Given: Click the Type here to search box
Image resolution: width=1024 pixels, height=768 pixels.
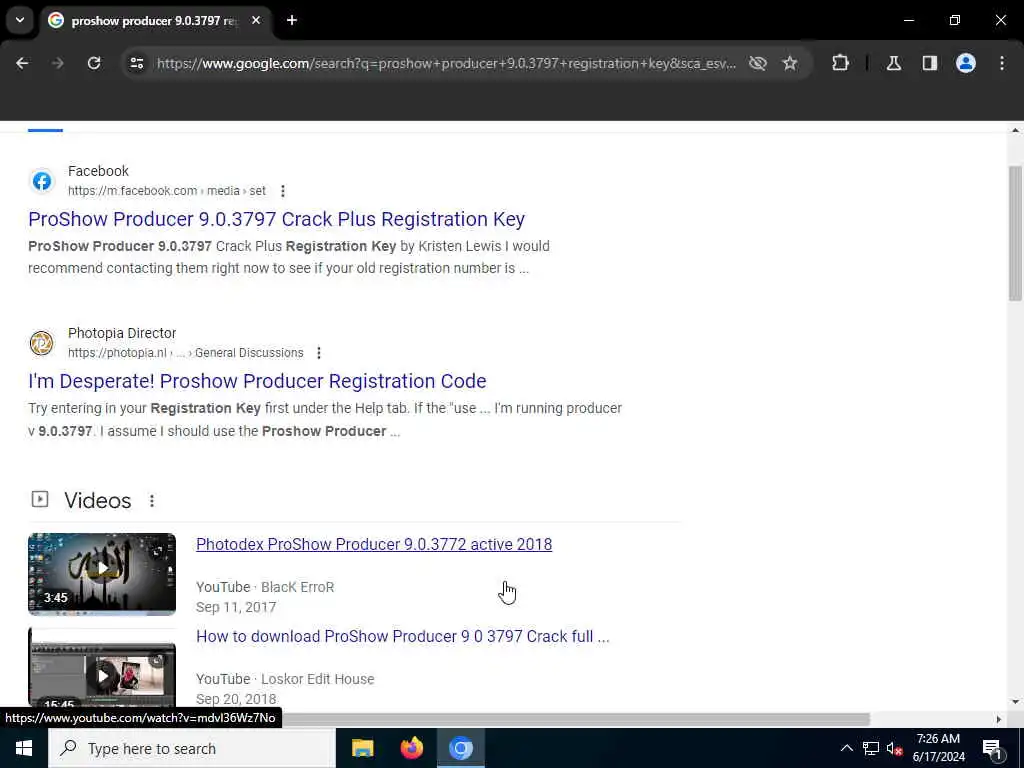Looking at the screenshot, I should pos(192,748).
